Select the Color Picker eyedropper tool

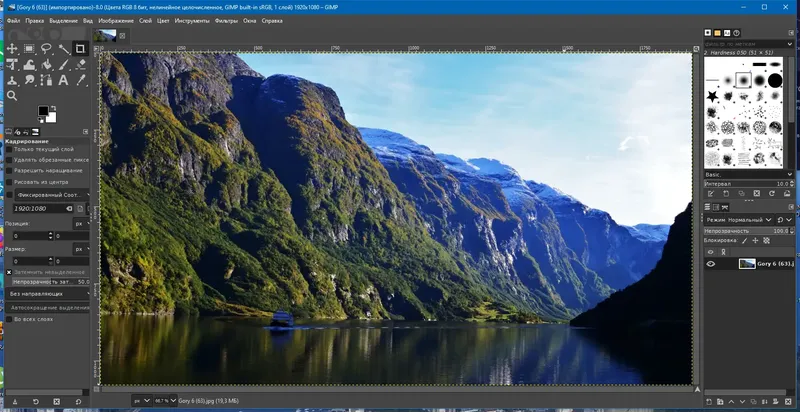[80, 80]
